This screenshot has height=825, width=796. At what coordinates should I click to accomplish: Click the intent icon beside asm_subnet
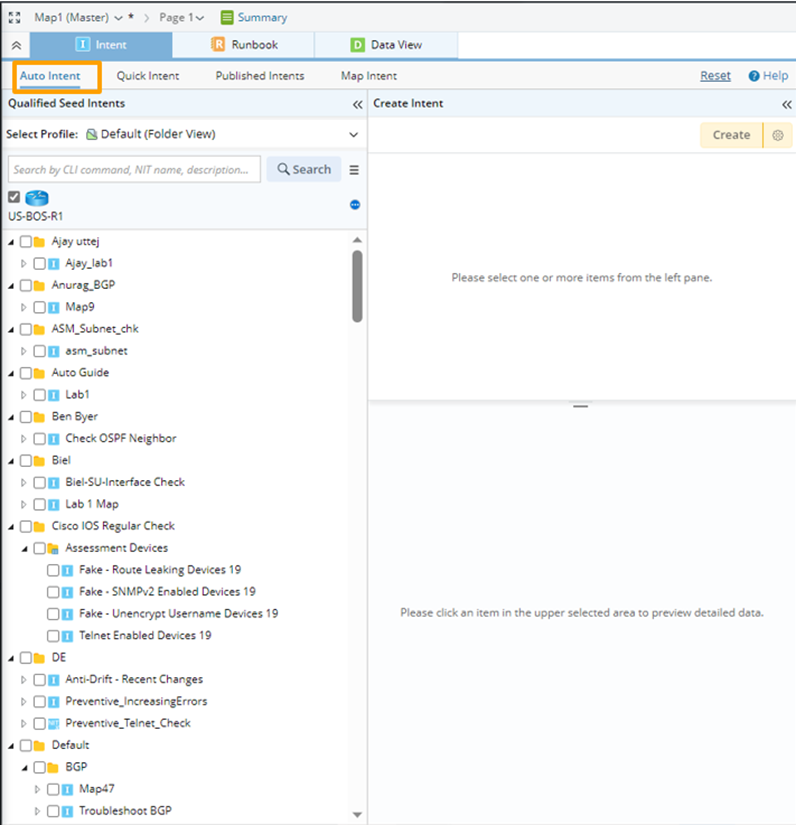(53, 351)
